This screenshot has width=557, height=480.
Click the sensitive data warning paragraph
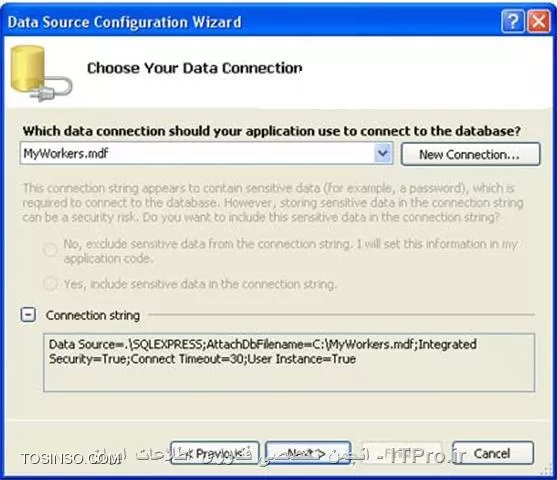[272, 203]
